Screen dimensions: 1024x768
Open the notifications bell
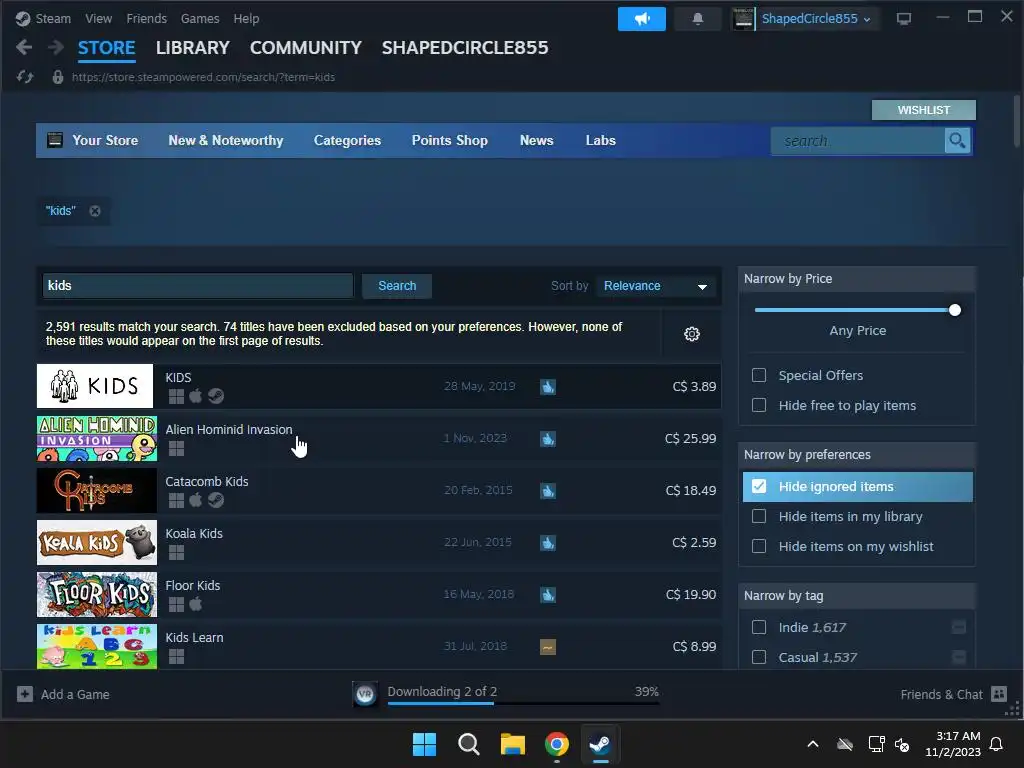[697, 19]
